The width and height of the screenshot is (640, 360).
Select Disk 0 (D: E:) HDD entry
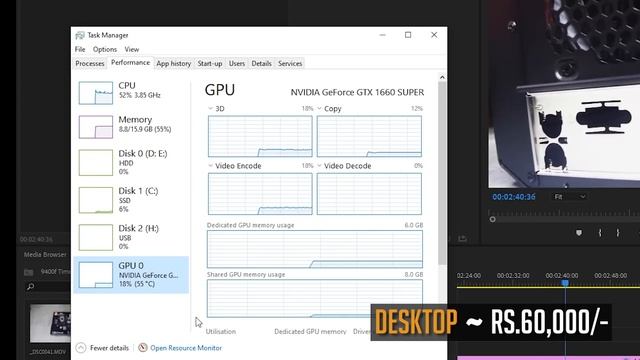pos(131,162)
